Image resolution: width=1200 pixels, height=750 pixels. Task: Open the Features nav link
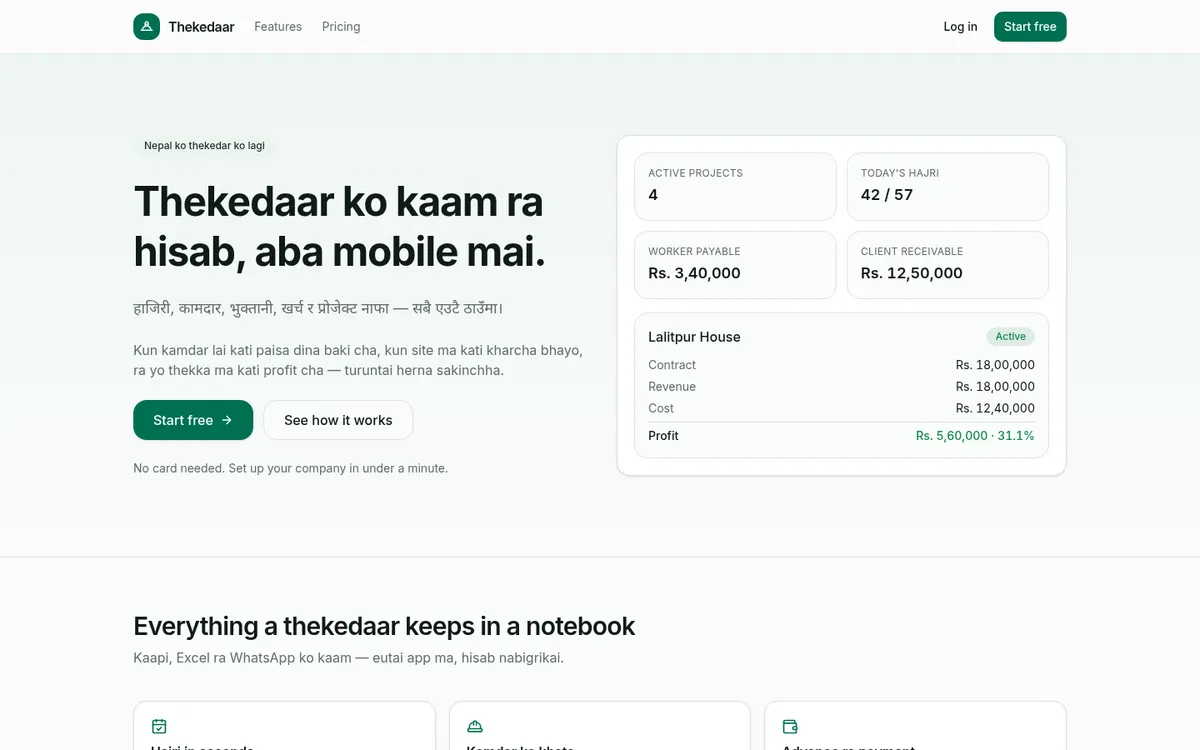tap(278, 27)
